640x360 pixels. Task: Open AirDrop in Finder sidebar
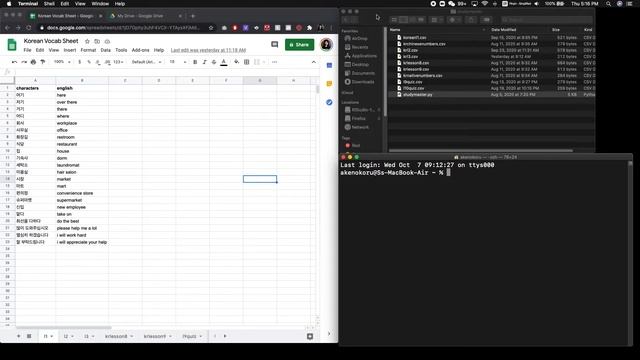click(x=356, y=38)
